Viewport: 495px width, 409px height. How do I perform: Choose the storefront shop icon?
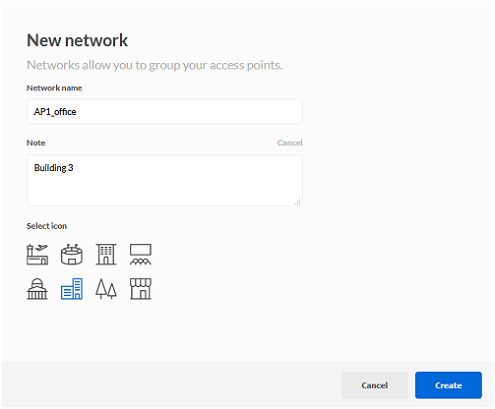pos(141,289)
